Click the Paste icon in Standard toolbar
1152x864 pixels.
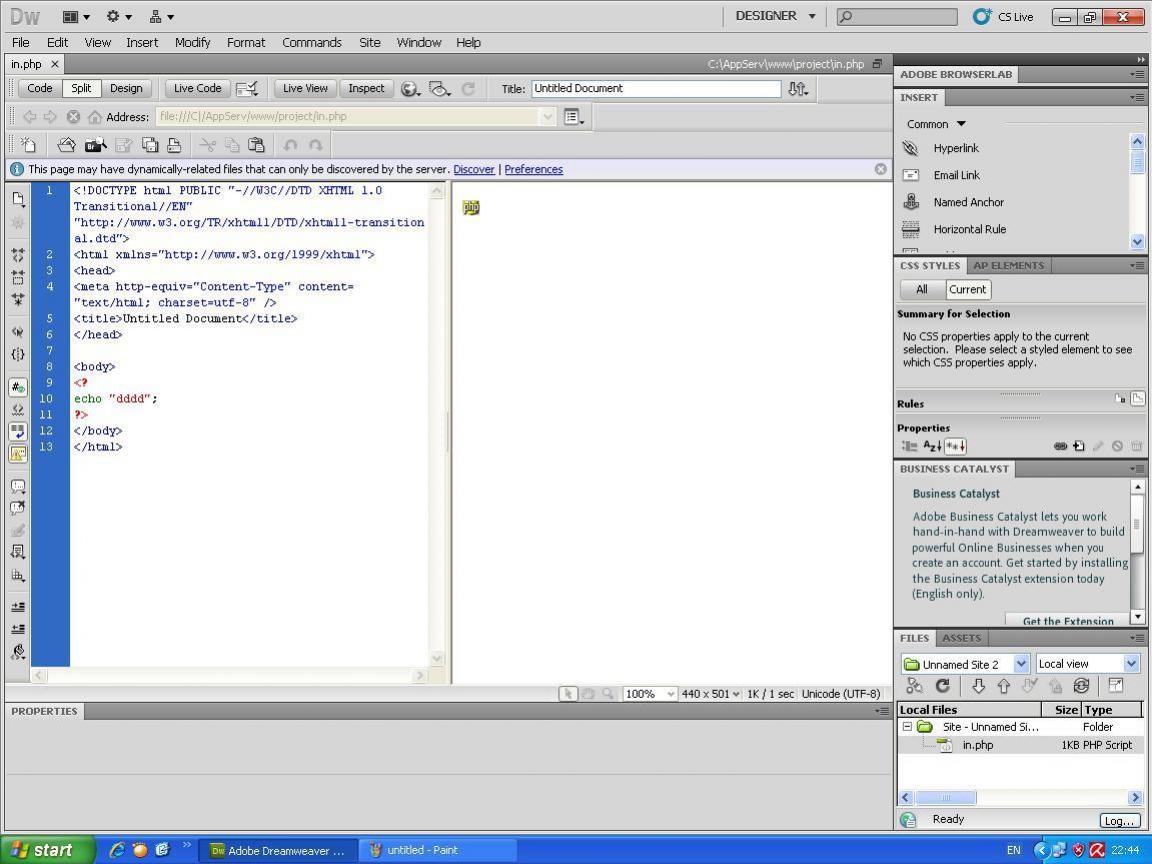(256, 145)
